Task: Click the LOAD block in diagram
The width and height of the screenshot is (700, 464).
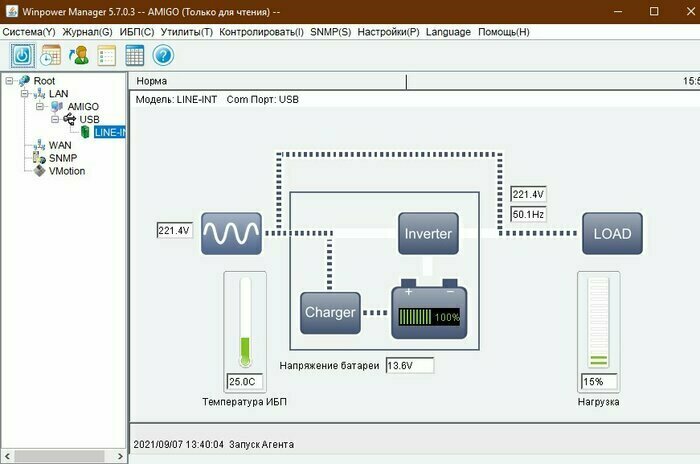Action: click(x=612, y=234)
